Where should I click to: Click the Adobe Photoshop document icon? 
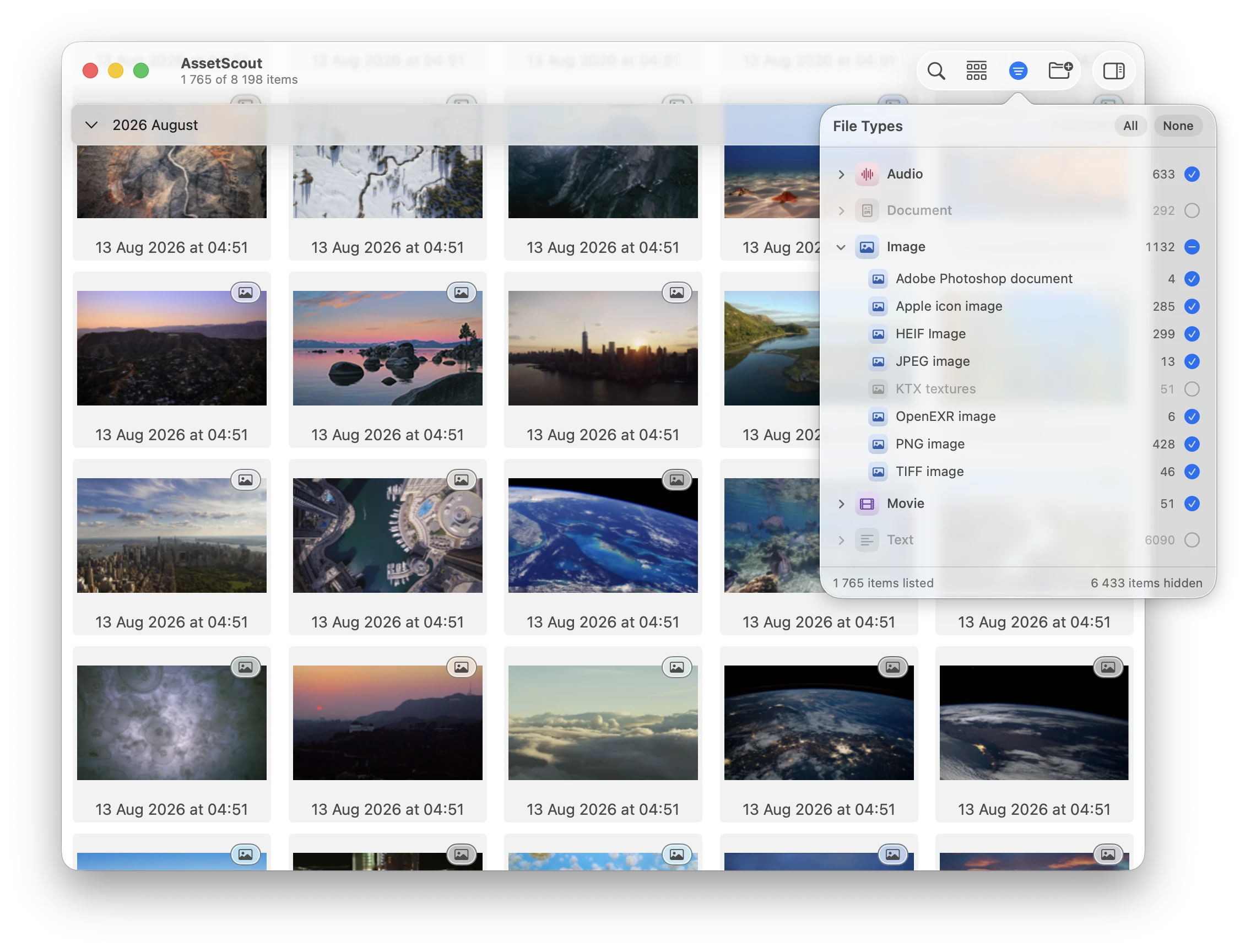pos(879,279)
